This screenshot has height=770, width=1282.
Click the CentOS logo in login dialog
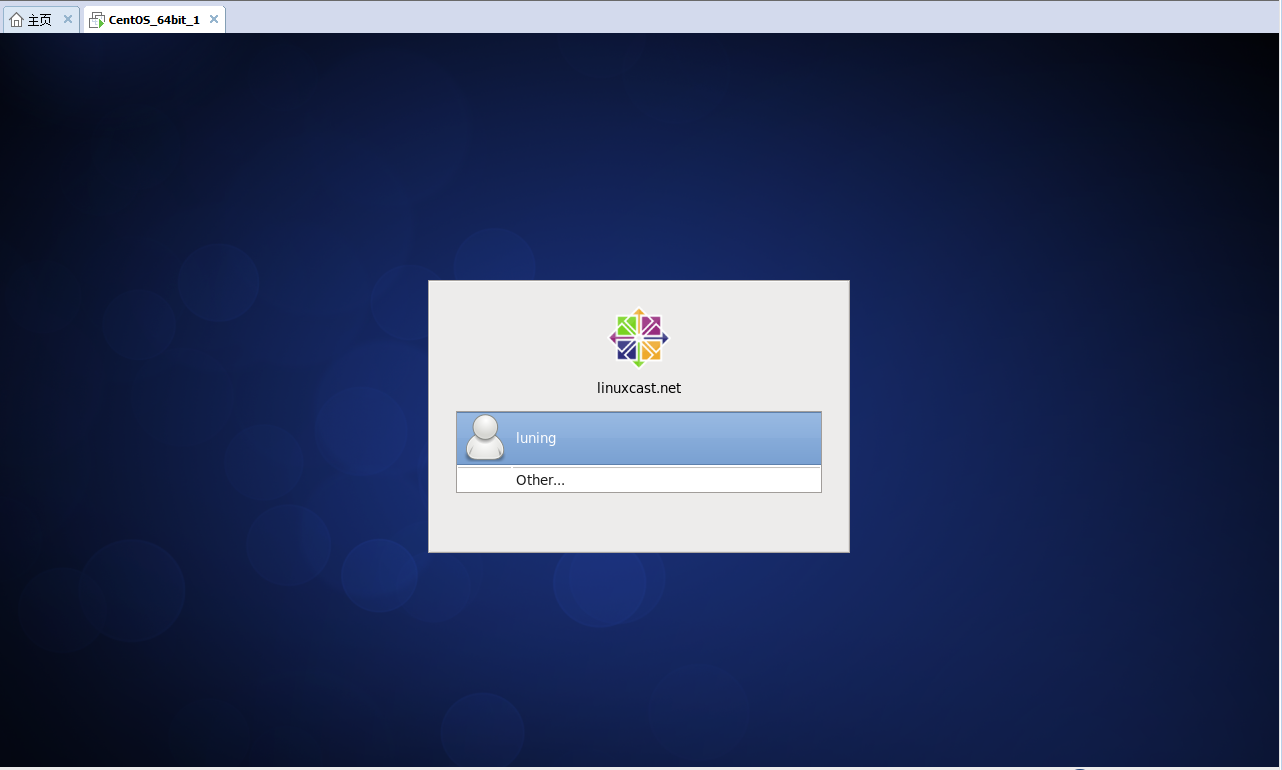pyautogui.click(x=639, y=337)
